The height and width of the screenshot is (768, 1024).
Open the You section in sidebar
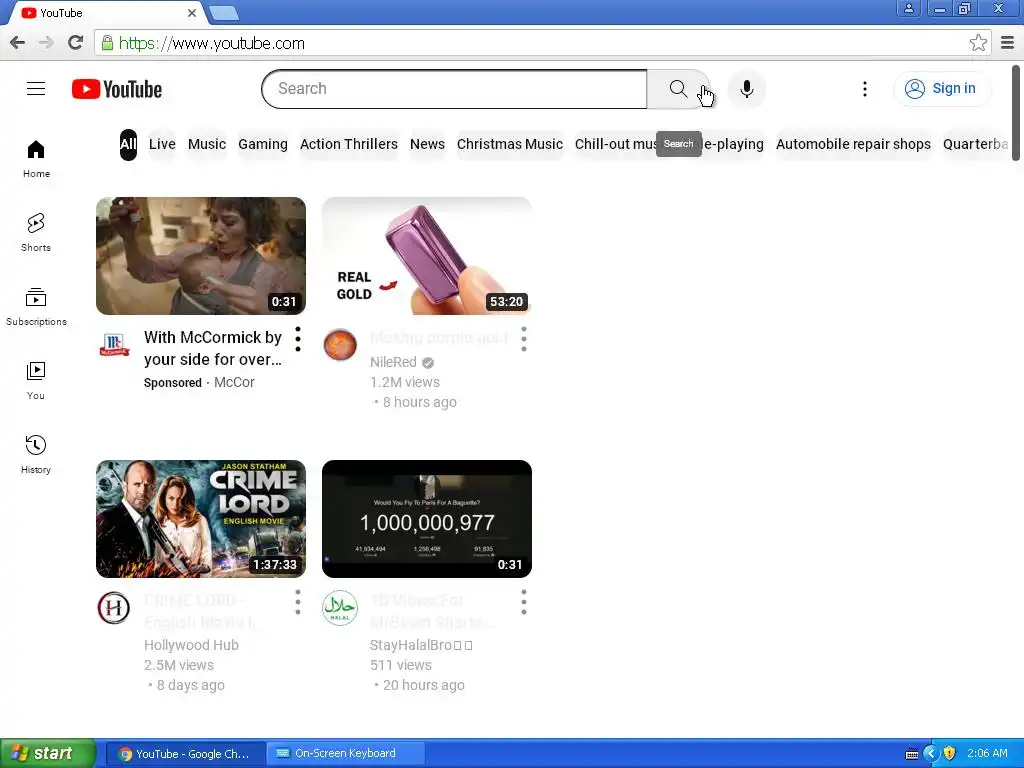tap(36, 381)
